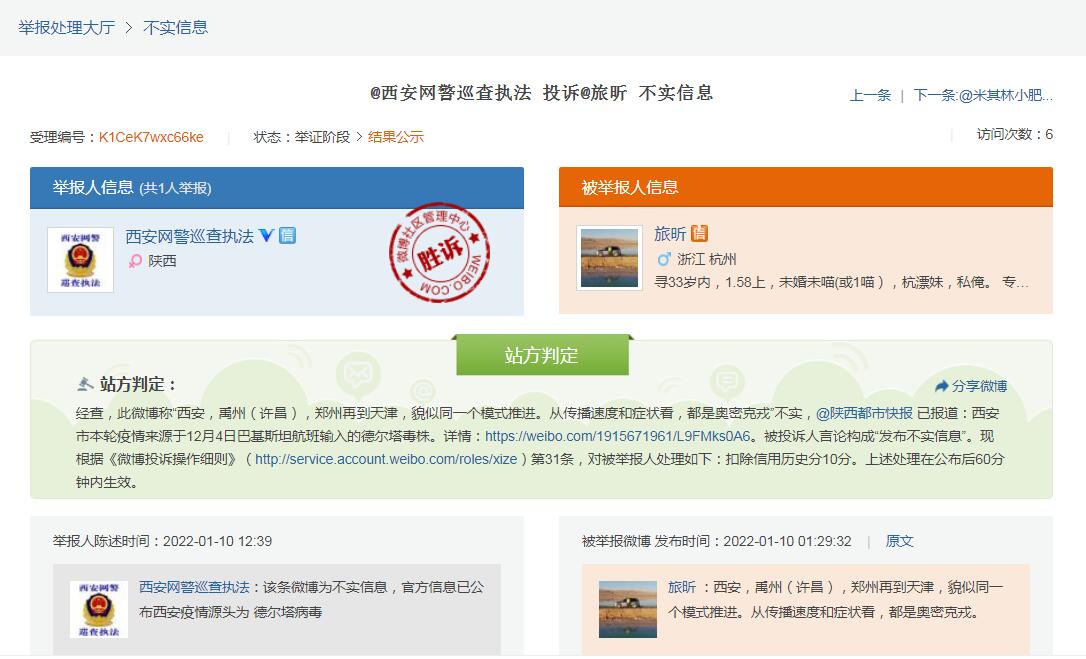Click 举报人信息 panel header

tap(276, 188)
